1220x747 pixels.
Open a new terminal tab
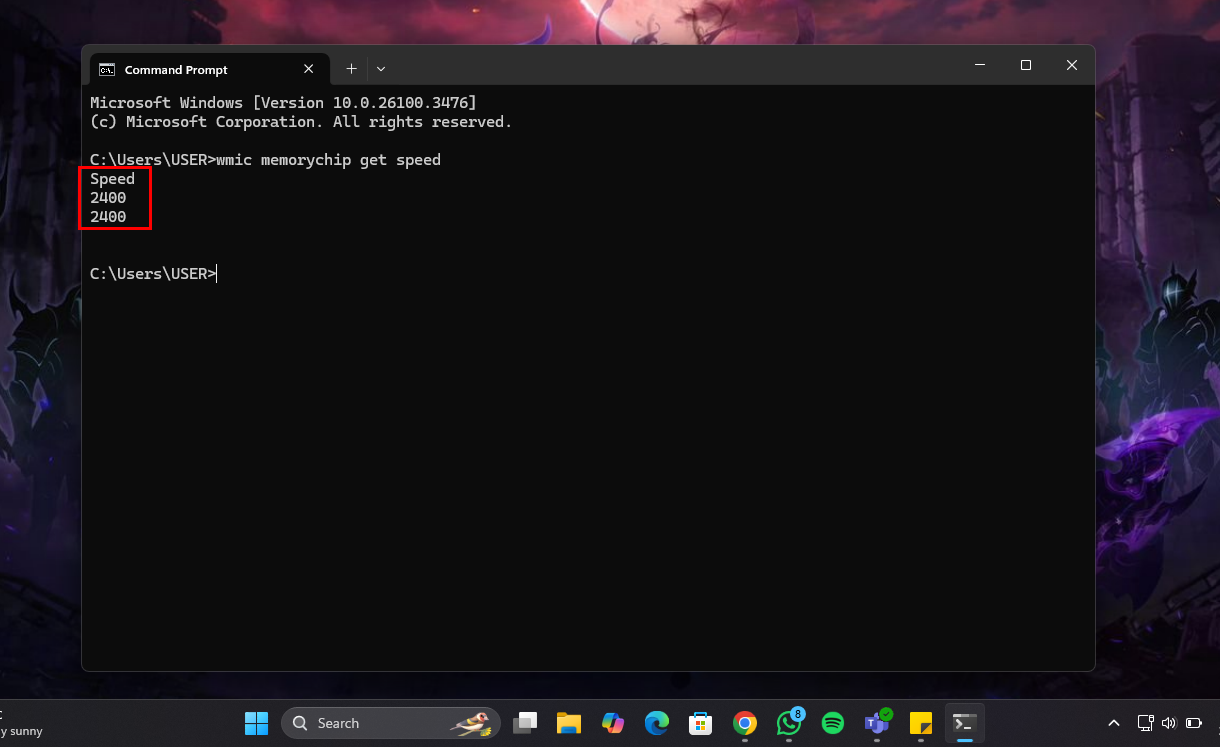[x=351, y=69]
